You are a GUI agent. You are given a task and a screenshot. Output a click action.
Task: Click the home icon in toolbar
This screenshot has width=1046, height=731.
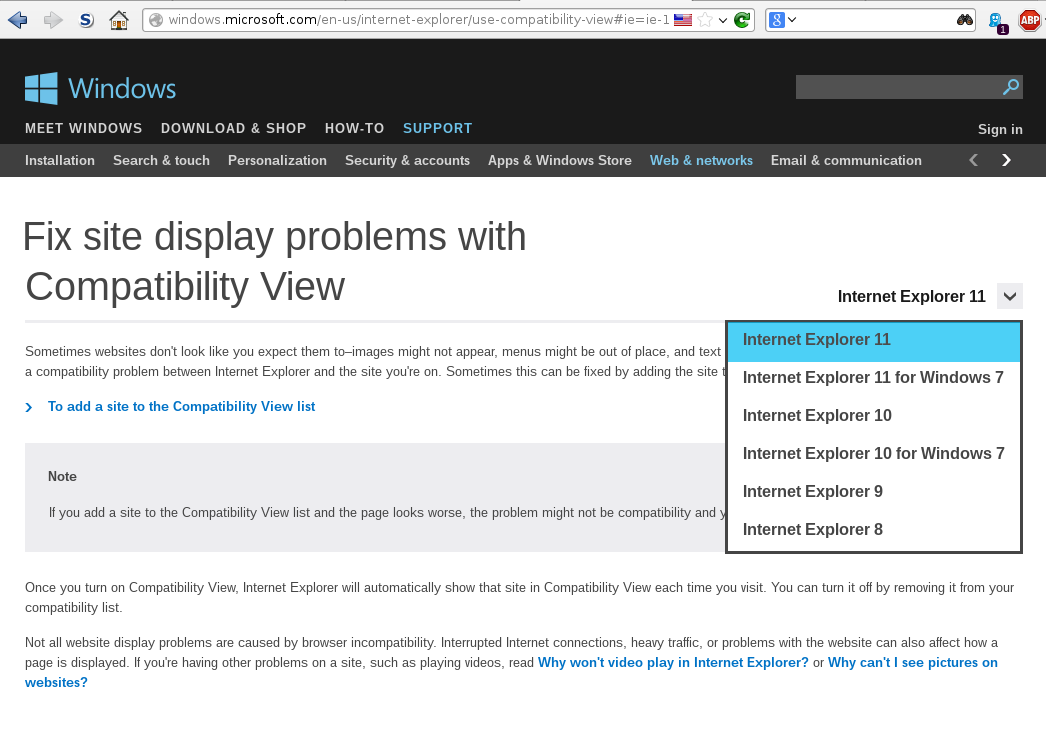(x=119, y=20)
